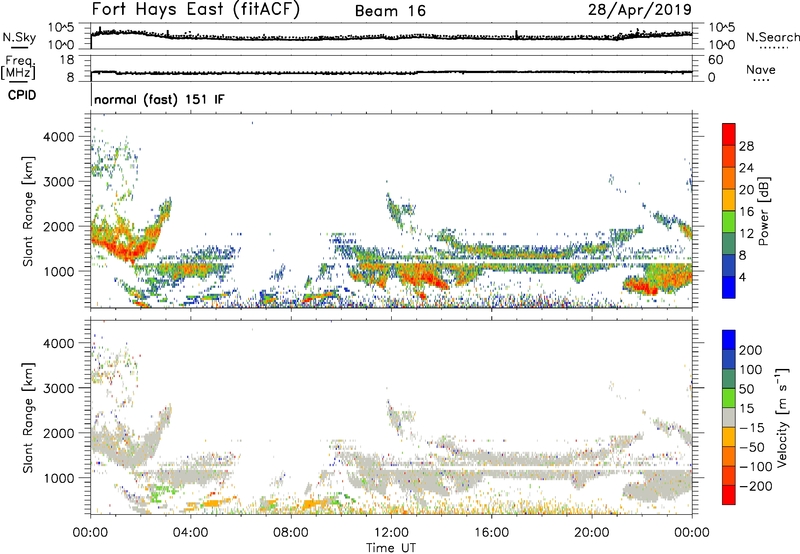This screenshot has width=800, height=554.
Task: Click the 'N.Search' legend label
Action: (772, 37)
